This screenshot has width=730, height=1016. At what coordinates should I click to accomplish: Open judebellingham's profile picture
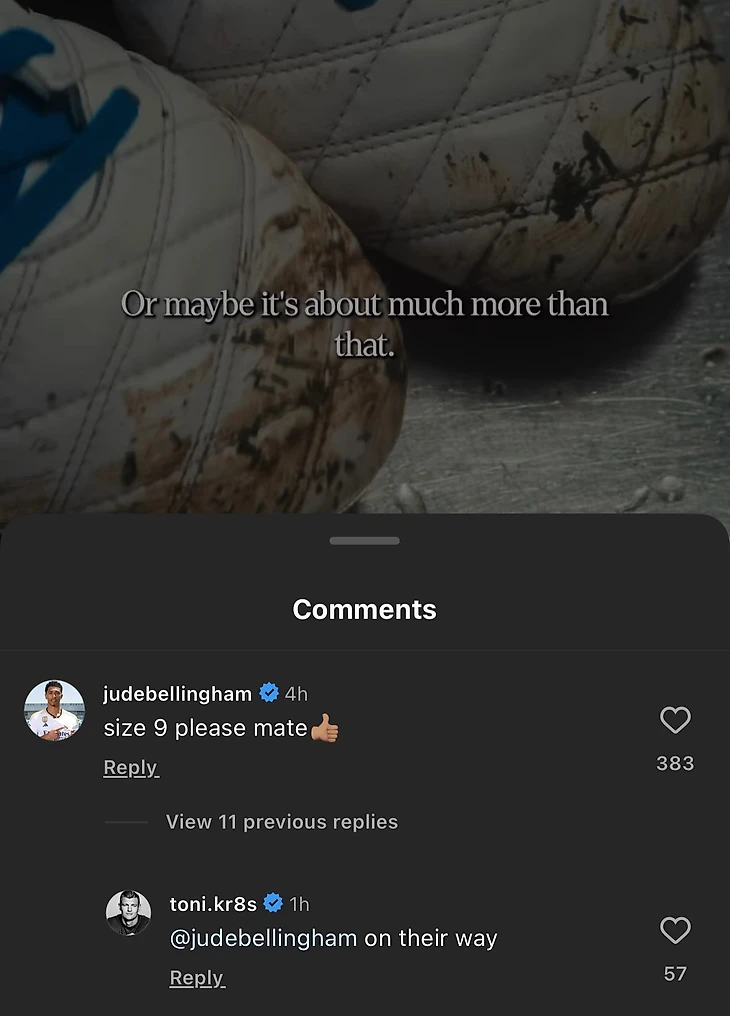tap(54, 710)
